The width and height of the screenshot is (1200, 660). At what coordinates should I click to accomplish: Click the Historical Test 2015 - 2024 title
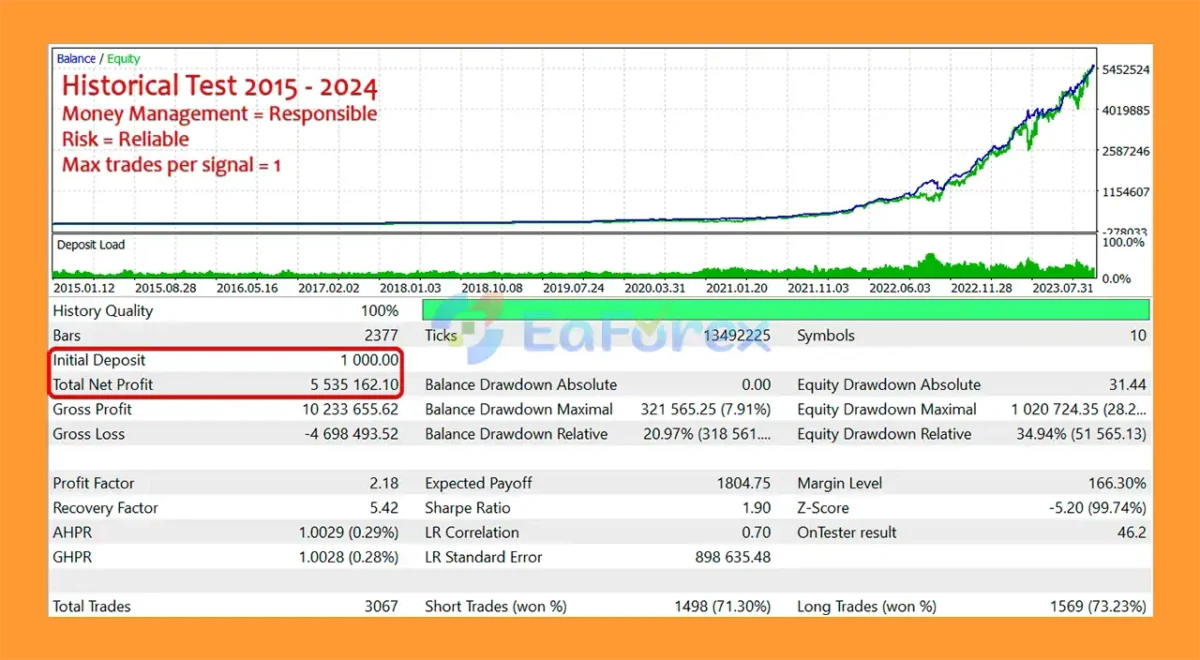pyautogui.click(x=220, y=86)
